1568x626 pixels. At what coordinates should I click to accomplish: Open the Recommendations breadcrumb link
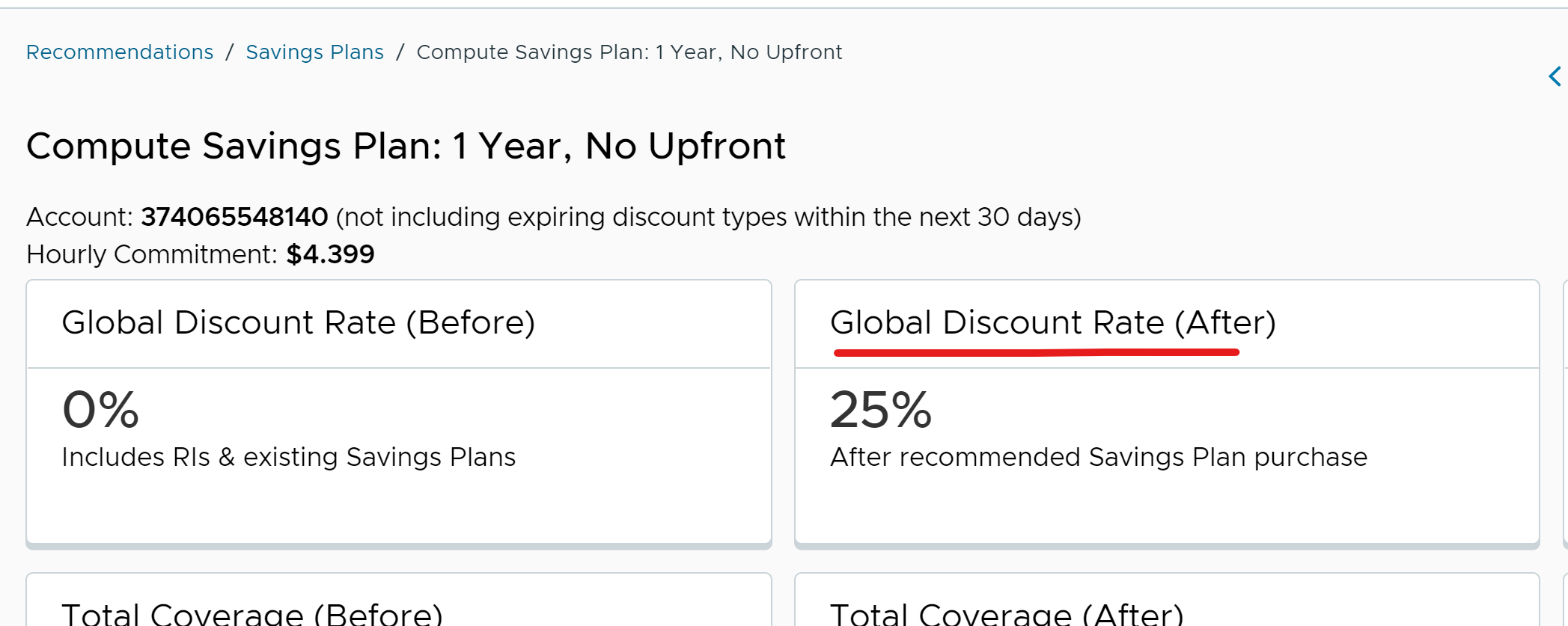tap(120, 52)
